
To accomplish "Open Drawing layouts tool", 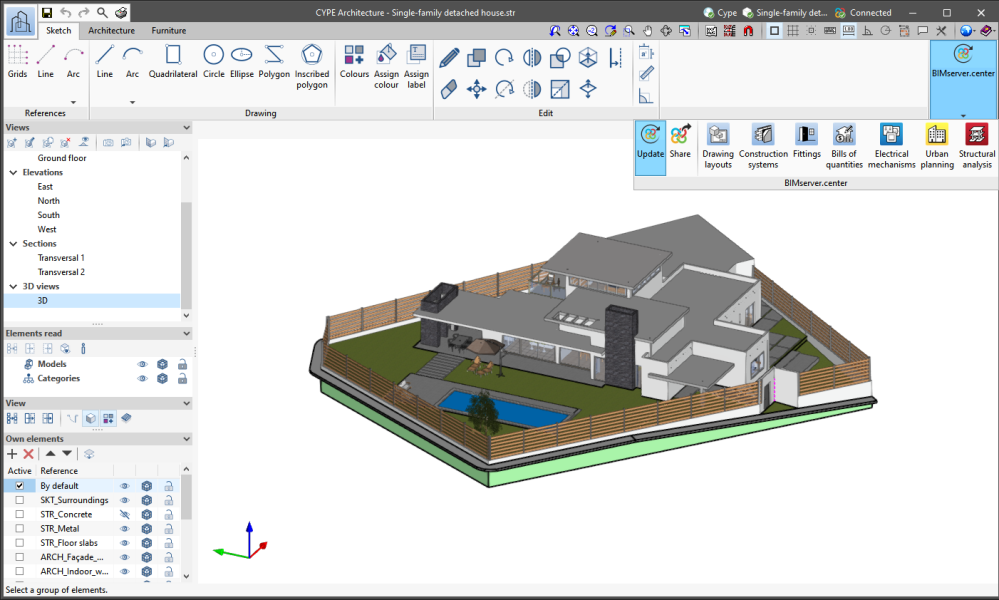I will coord(718,144).
